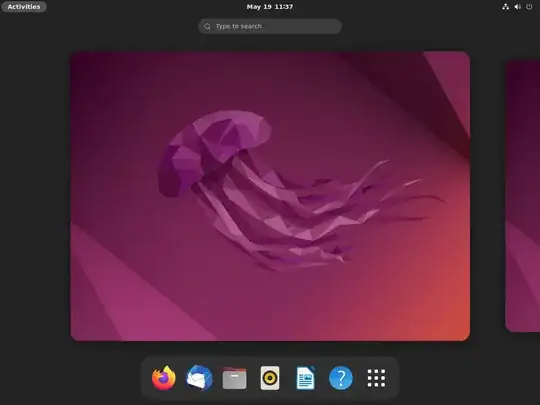Open LibreOffice Writer from the dock
Image resolution: width=540 pixels, height=405 pixels.
pyautogui.click(x=305, y=378)
